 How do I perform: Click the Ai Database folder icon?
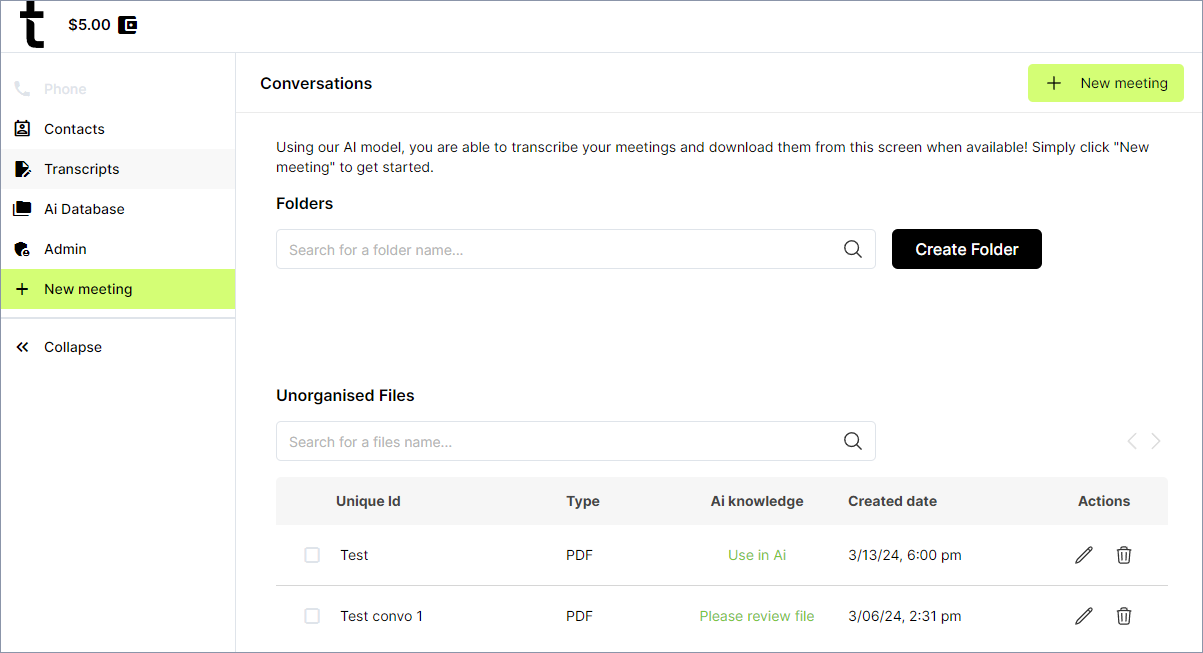pyautogui.click(x=22, y=209)
